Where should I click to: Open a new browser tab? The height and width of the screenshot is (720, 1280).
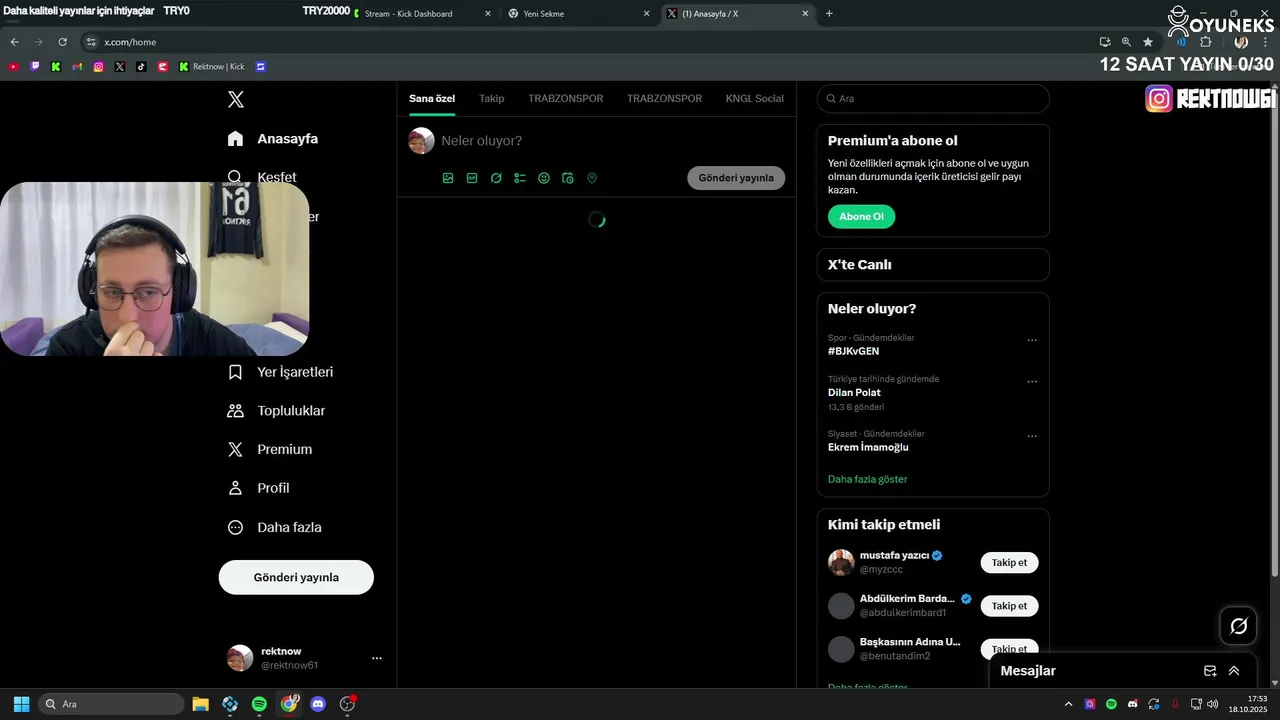tap(829, 14)
